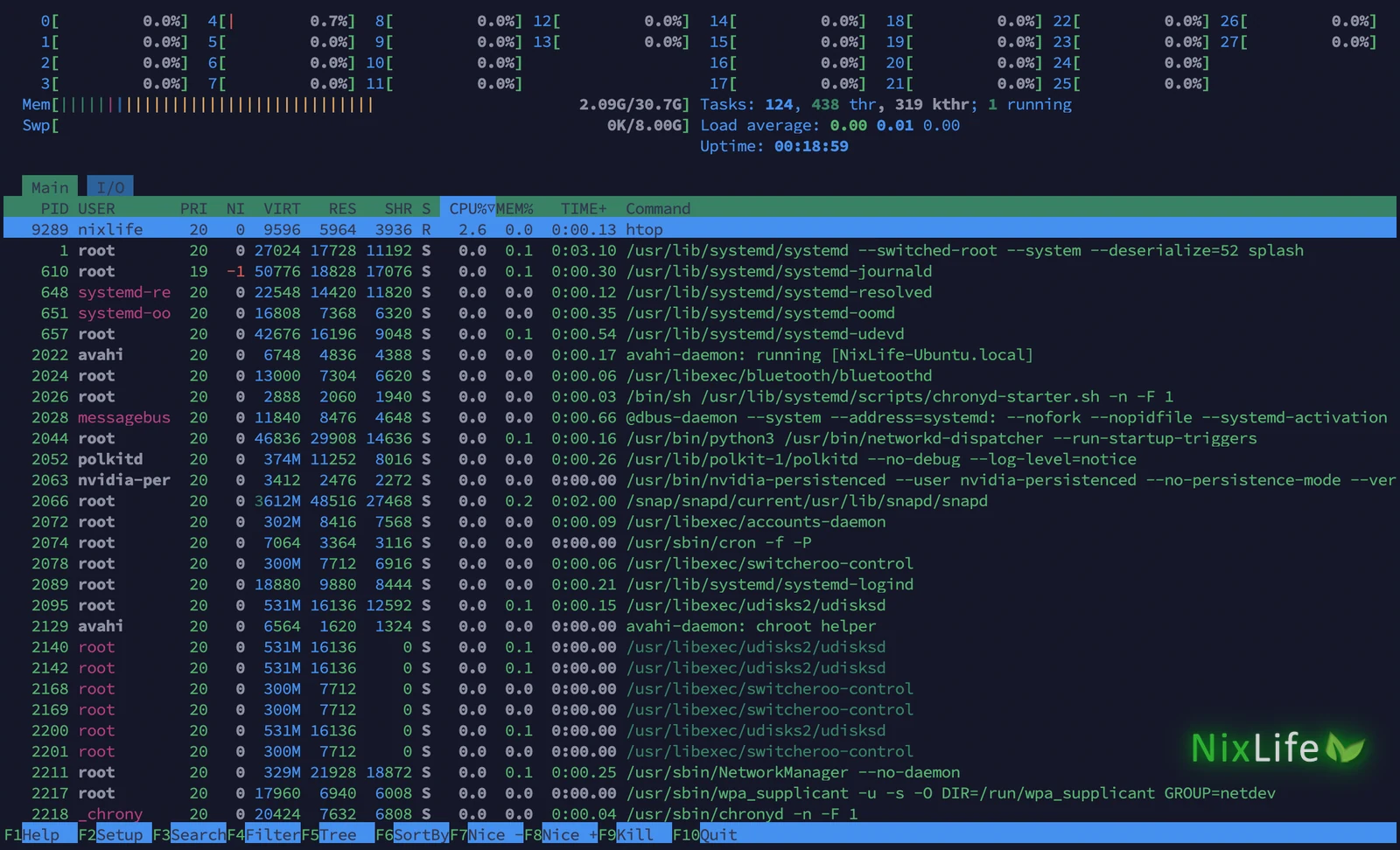Viewport: 1400px width, 850px height.
Task: Select the systemd-resolved process row
Action: pyautogui.click(x=700, y=292)
